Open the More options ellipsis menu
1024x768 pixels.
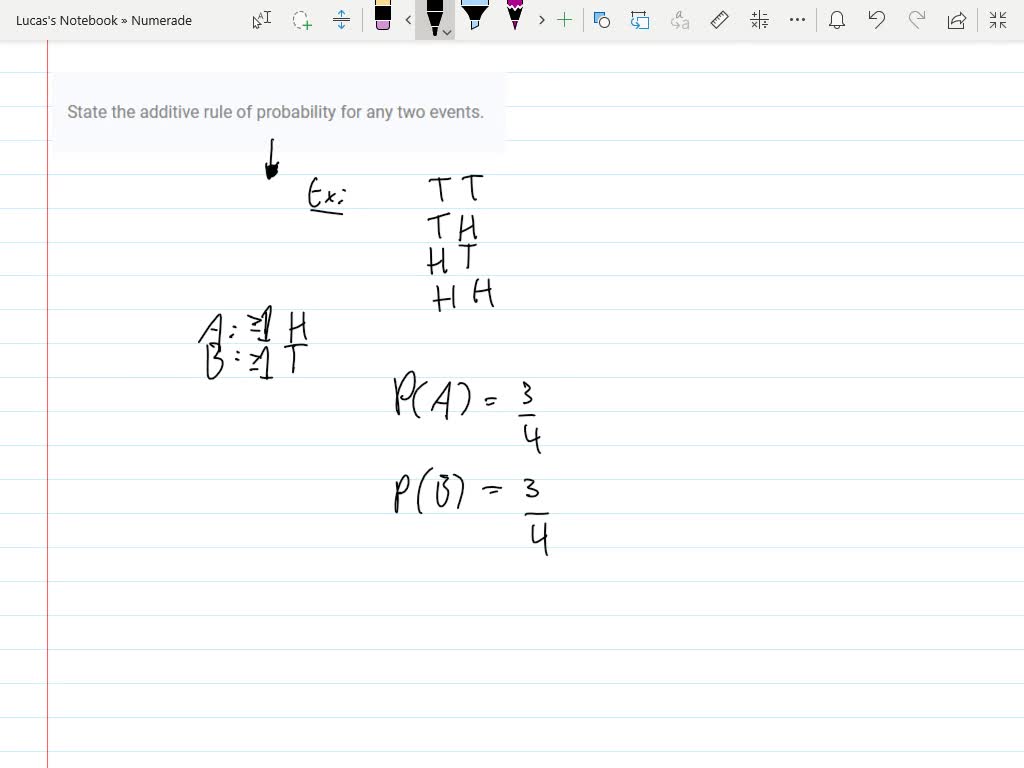point(797,20)
